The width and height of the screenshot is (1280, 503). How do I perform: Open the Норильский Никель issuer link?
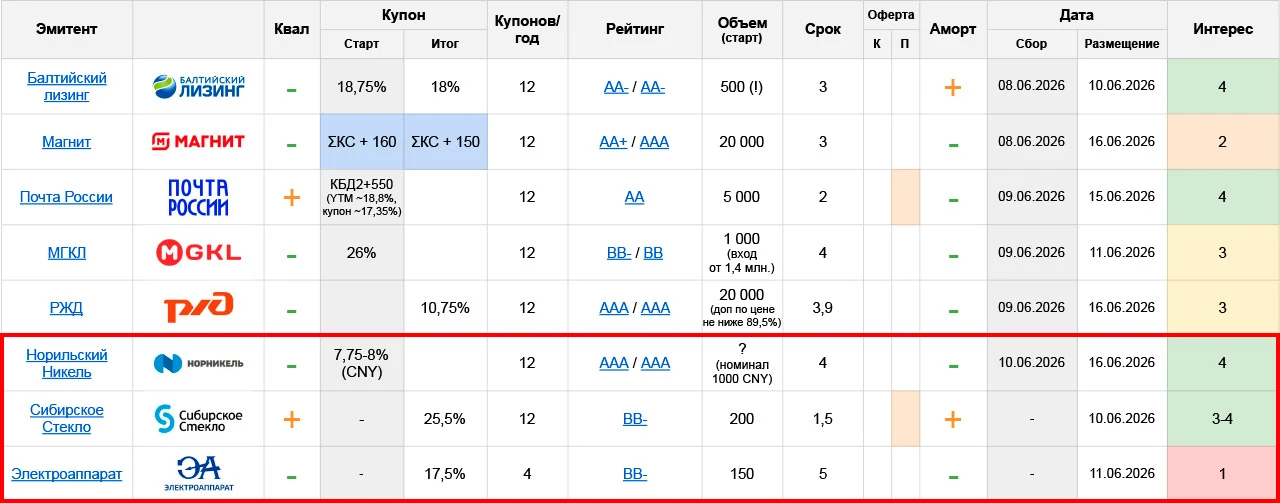click(67, 363)
